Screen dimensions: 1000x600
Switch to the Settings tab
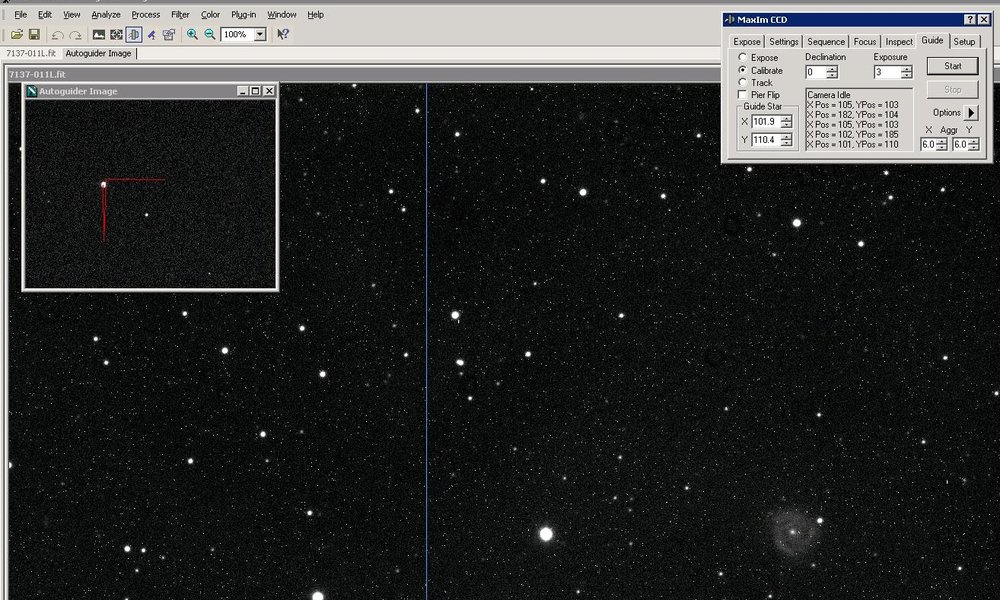(x=784, y=41)
